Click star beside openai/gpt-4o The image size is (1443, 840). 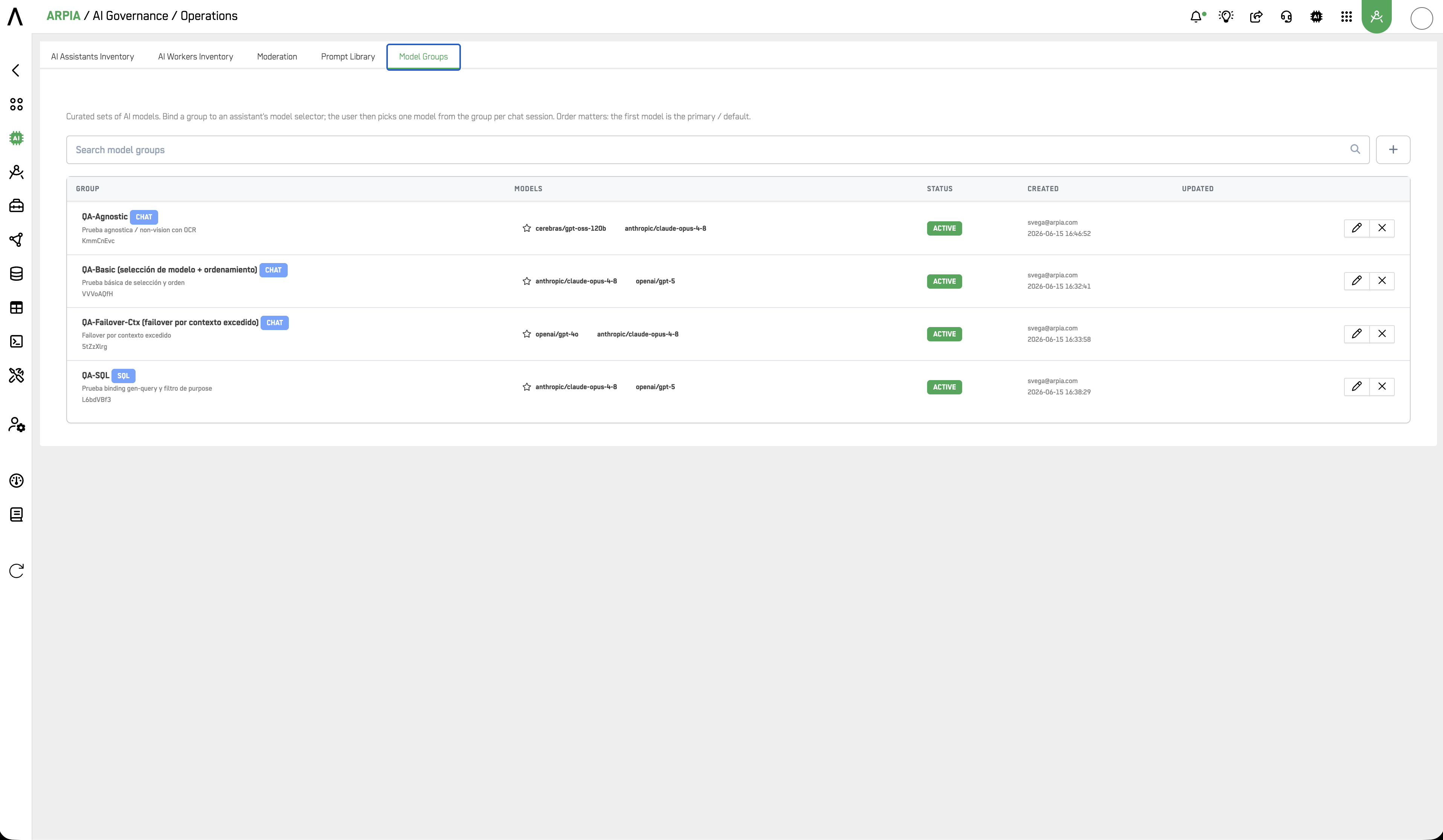tap(527, 333)
